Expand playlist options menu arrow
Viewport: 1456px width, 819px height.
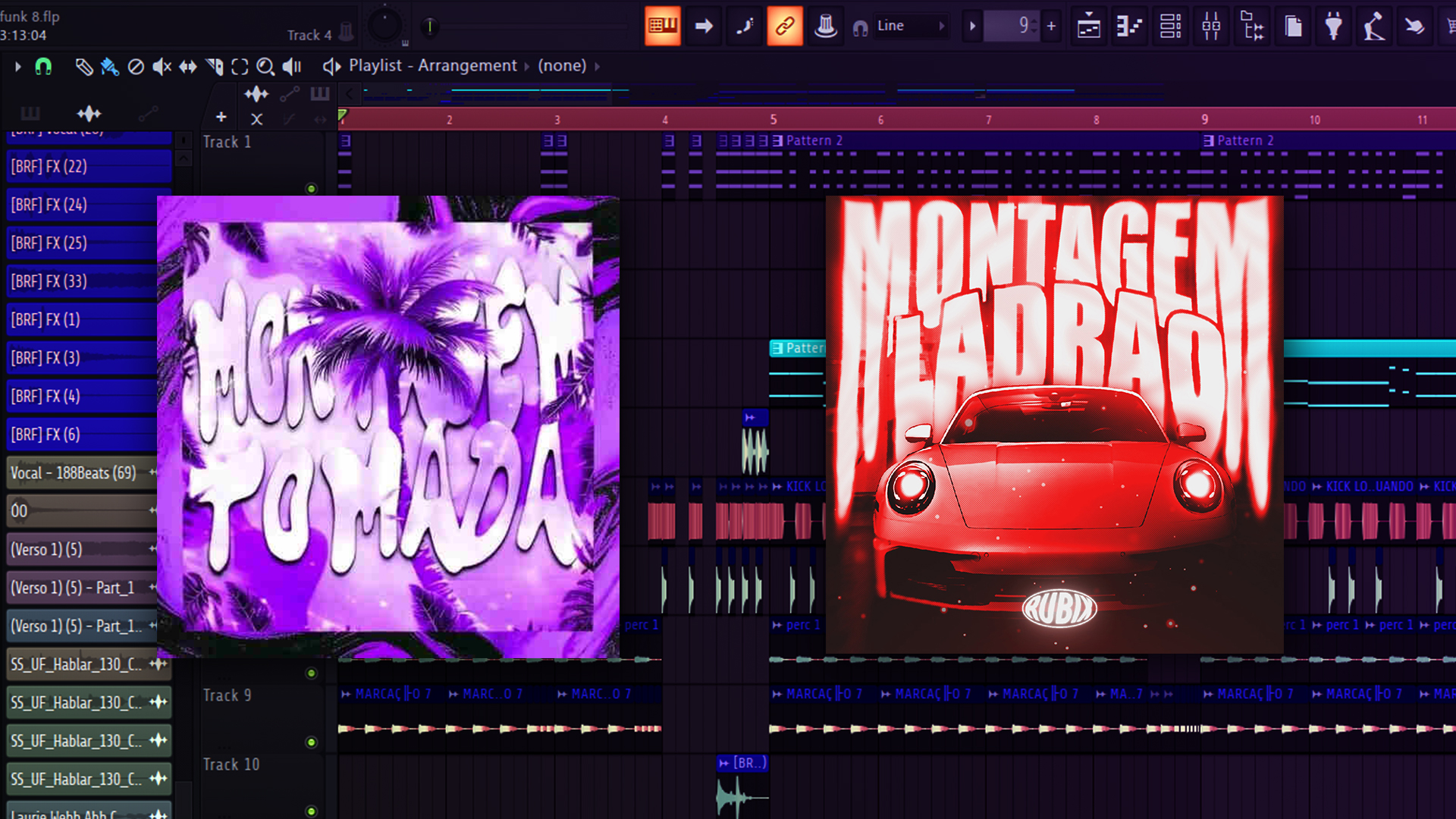17,67
